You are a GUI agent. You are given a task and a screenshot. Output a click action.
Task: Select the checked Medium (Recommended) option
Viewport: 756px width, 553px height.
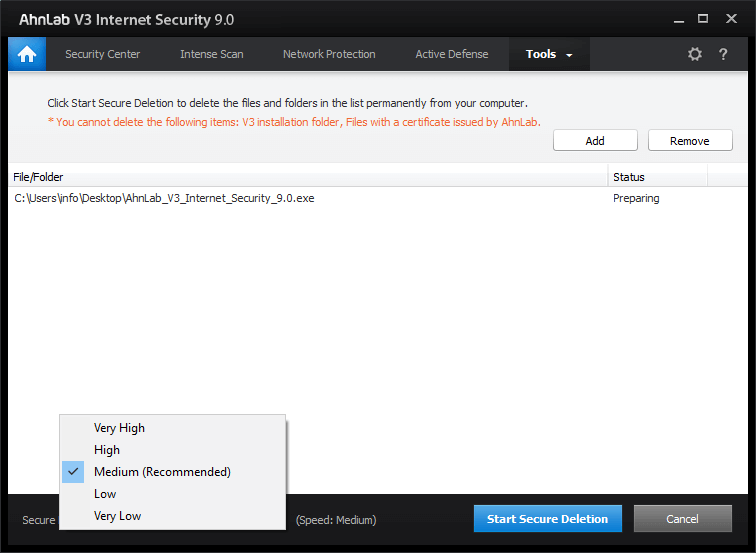(162, 472)
